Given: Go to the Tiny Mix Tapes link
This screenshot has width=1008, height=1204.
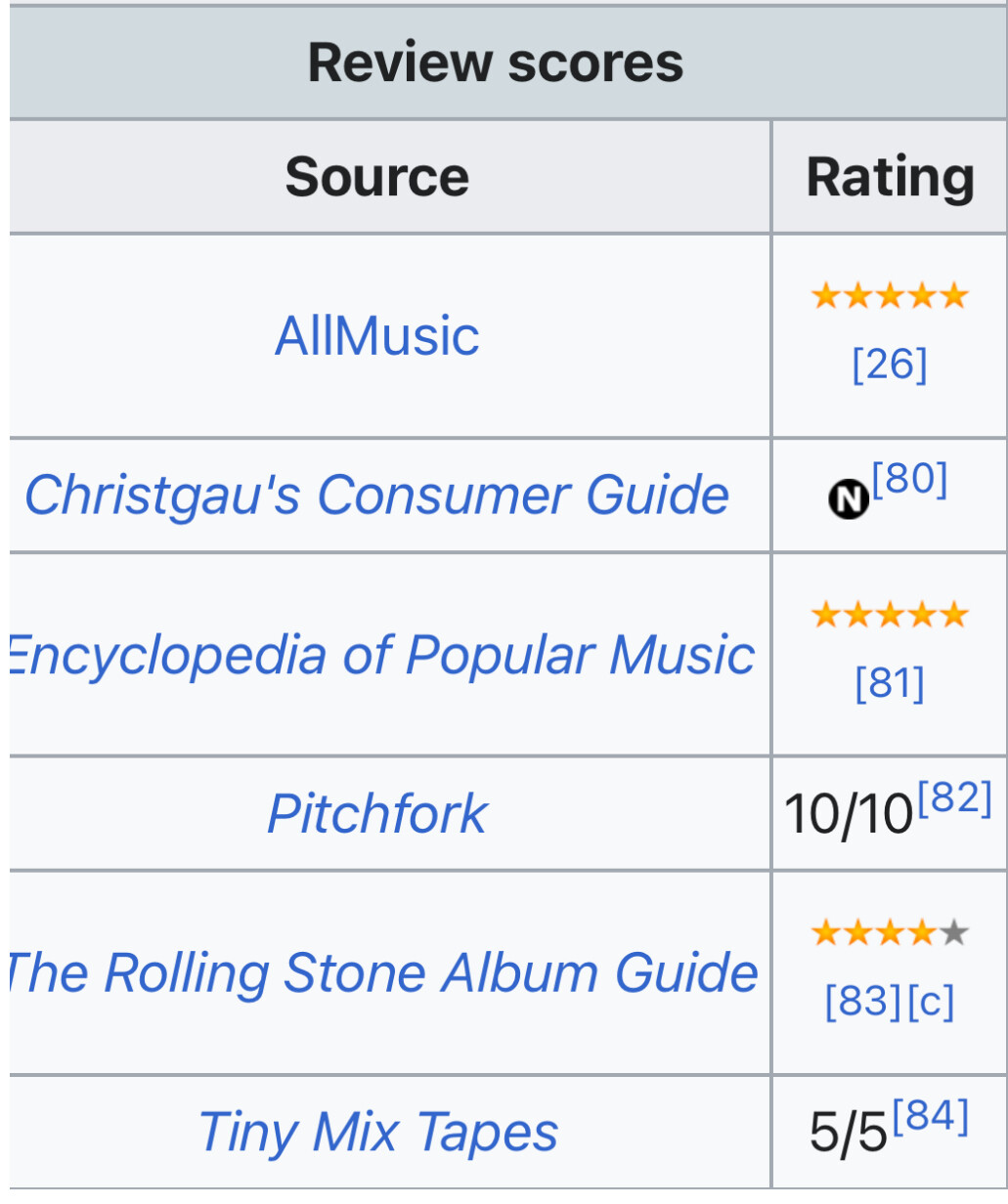Looking at the screenshot, I should pos(377,1132).
